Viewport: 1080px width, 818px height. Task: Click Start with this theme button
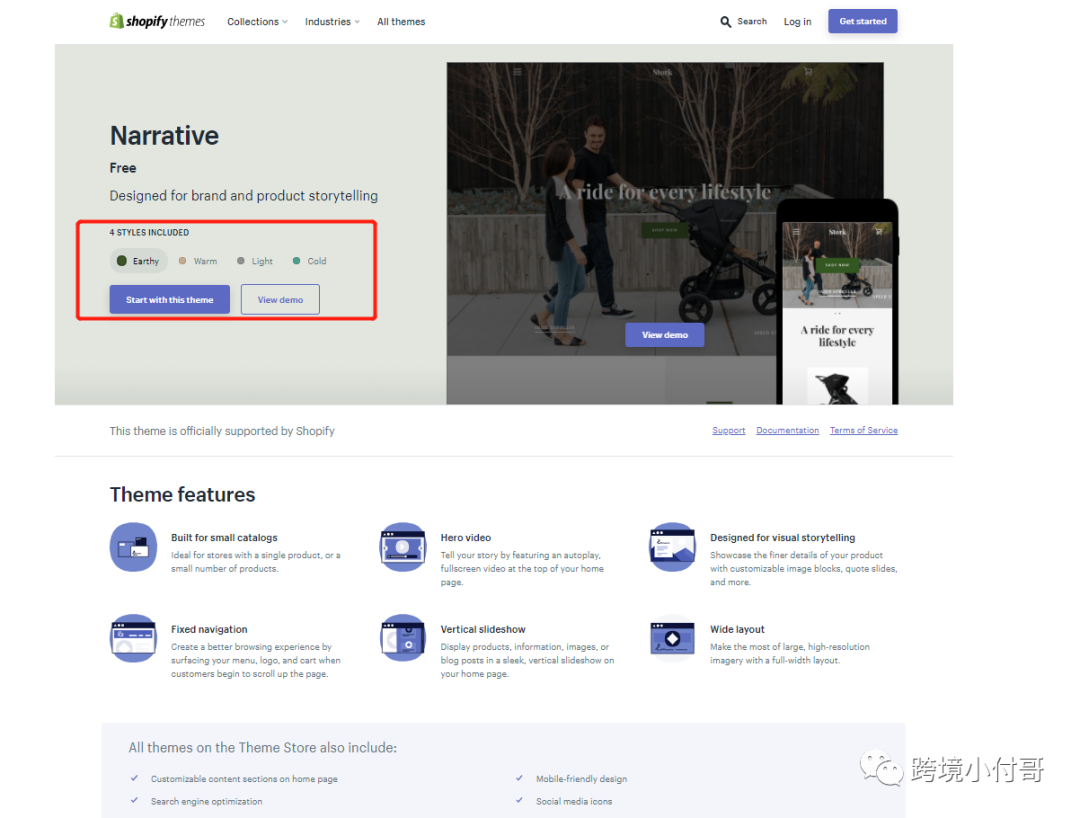[169, 300]
